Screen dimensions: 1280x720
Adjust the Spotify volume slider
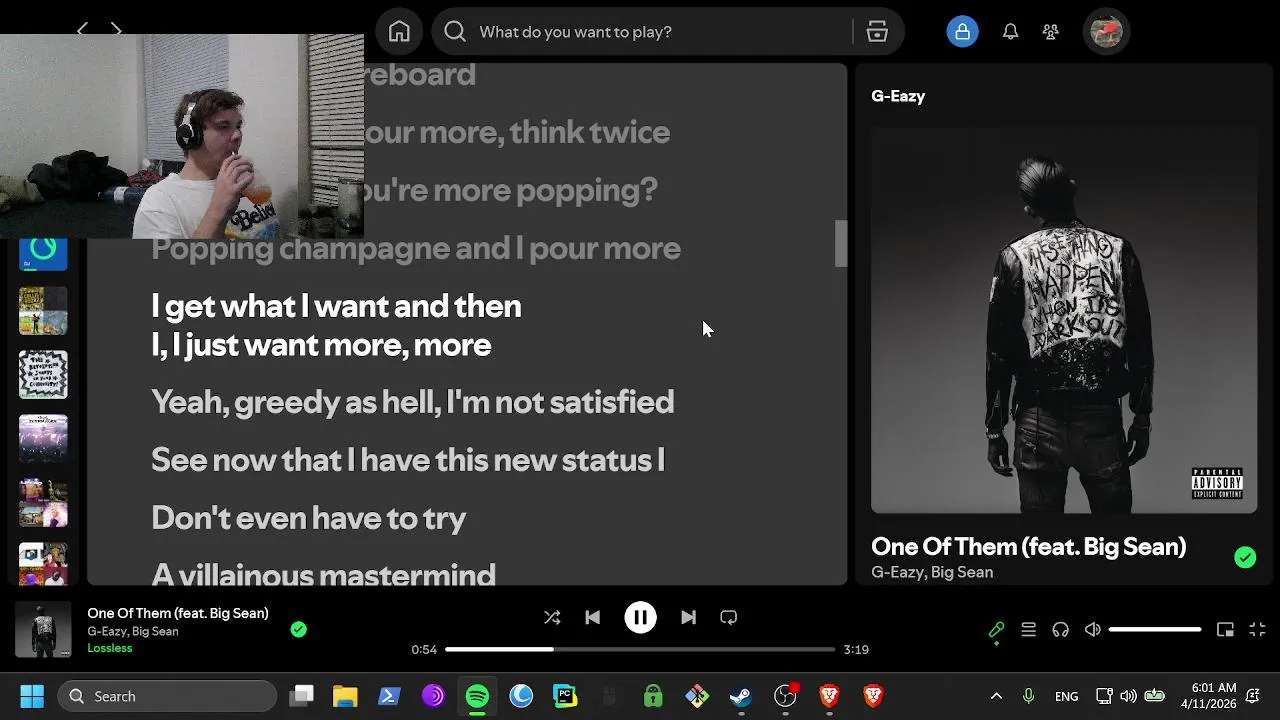coord(1155,630)
